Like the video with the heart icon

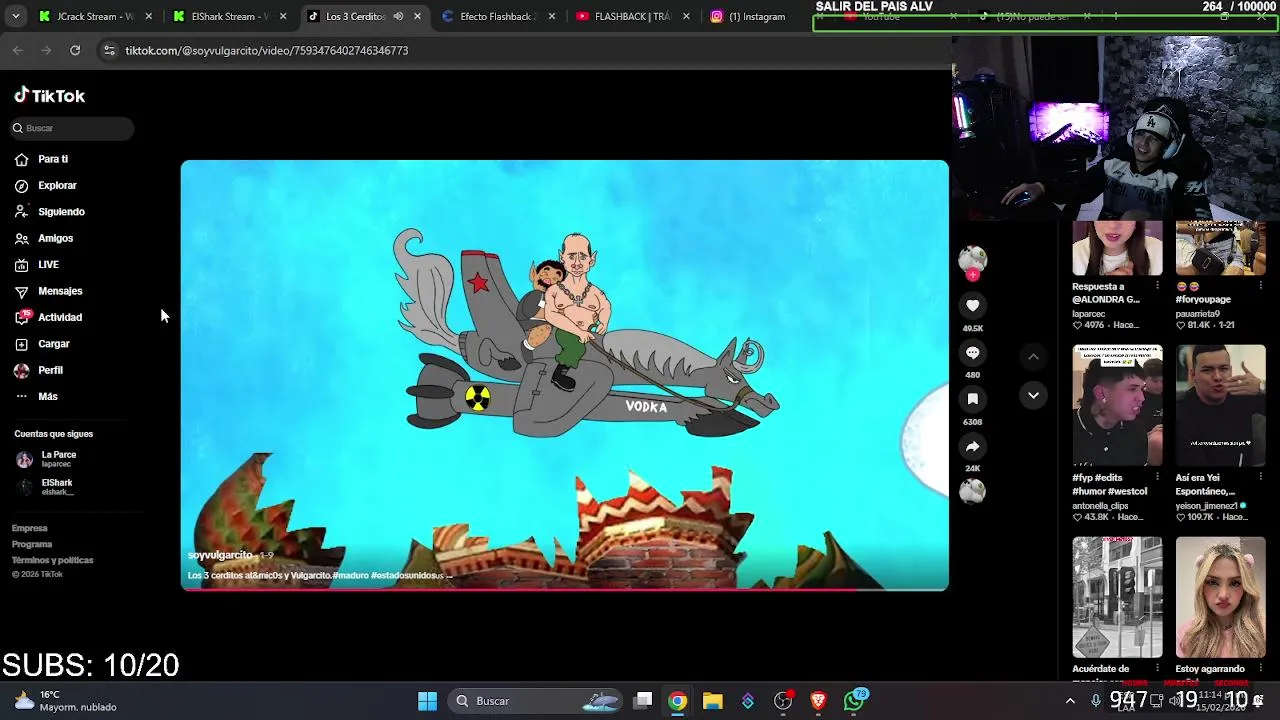coord(972,306)
